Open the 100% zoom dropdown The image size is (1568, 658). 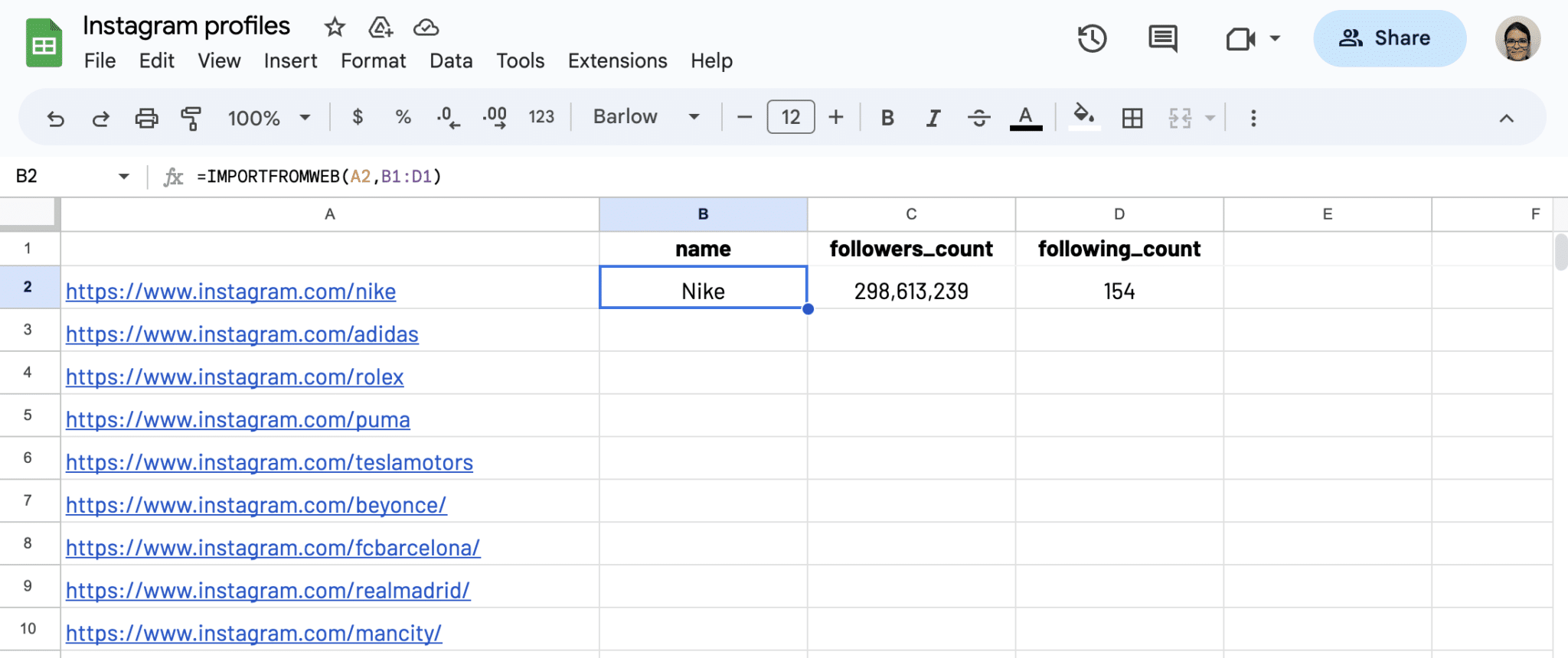269,118
